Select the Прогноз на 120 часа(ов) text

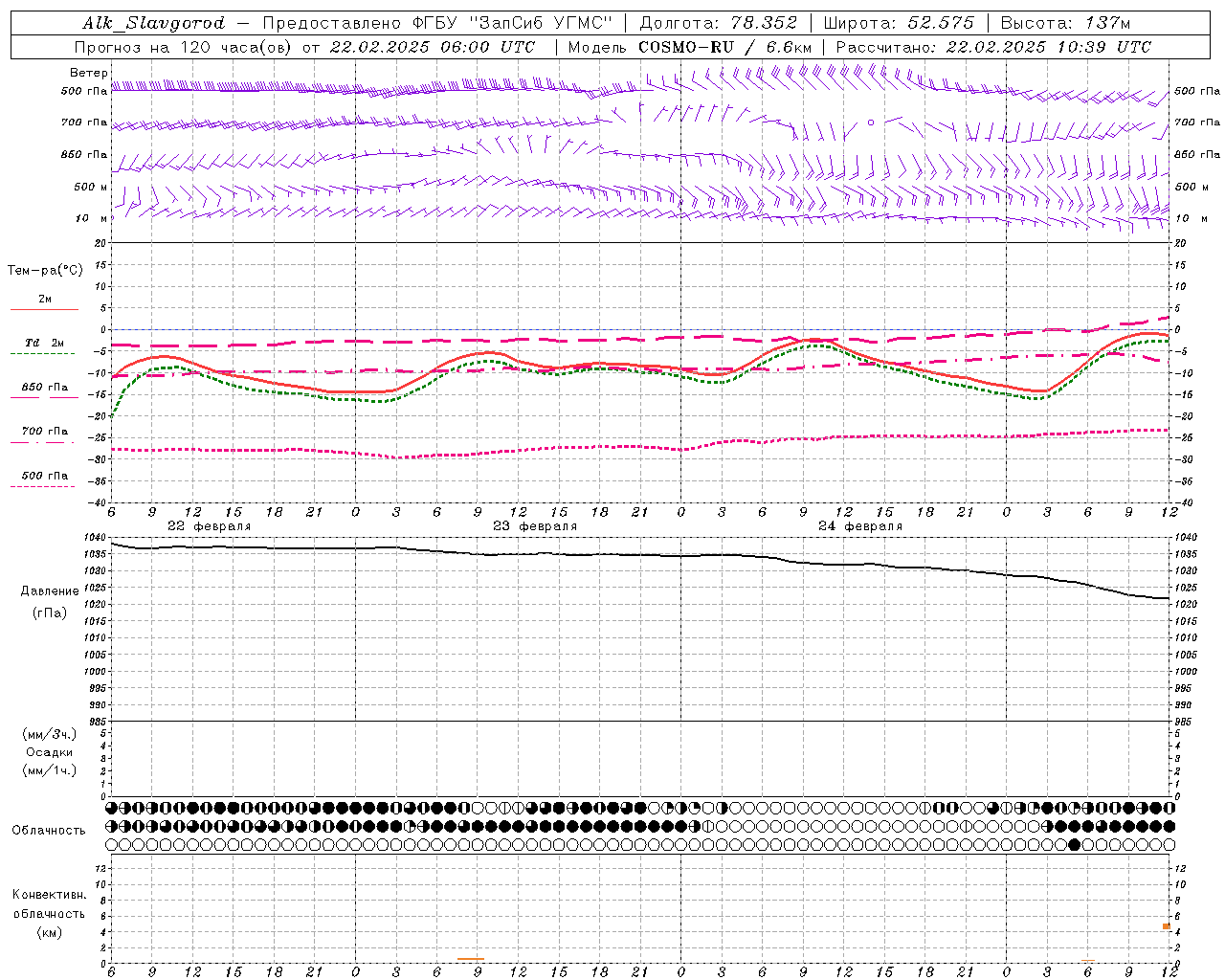(185, 47)
